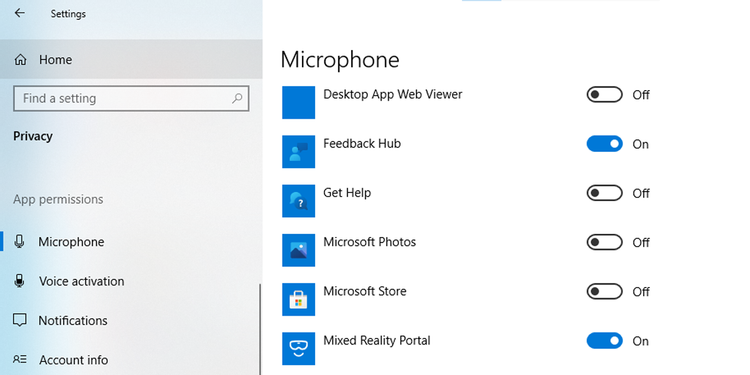This screenshot has width=750, height=375.
Task: Click the Desktop App Web Viewer label
Action: click(x=393, y=94)
